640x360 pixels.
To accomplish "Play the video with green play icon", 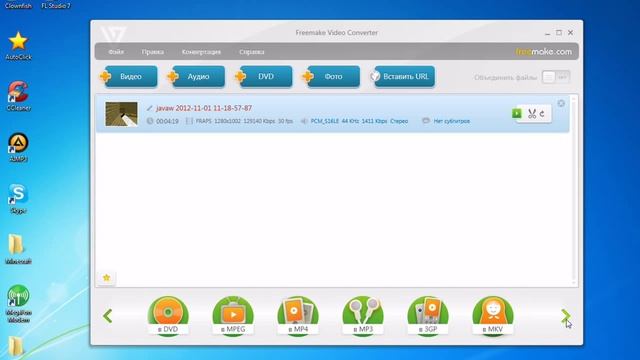I will pos(517,113).
